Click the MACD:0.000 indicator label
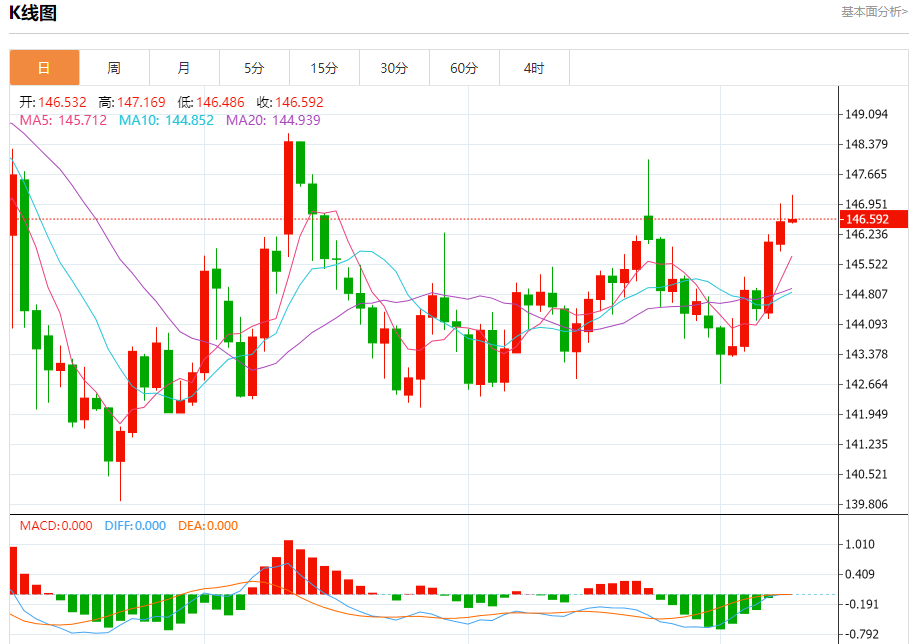Screen dimensions: 914x644 (56, 526)
